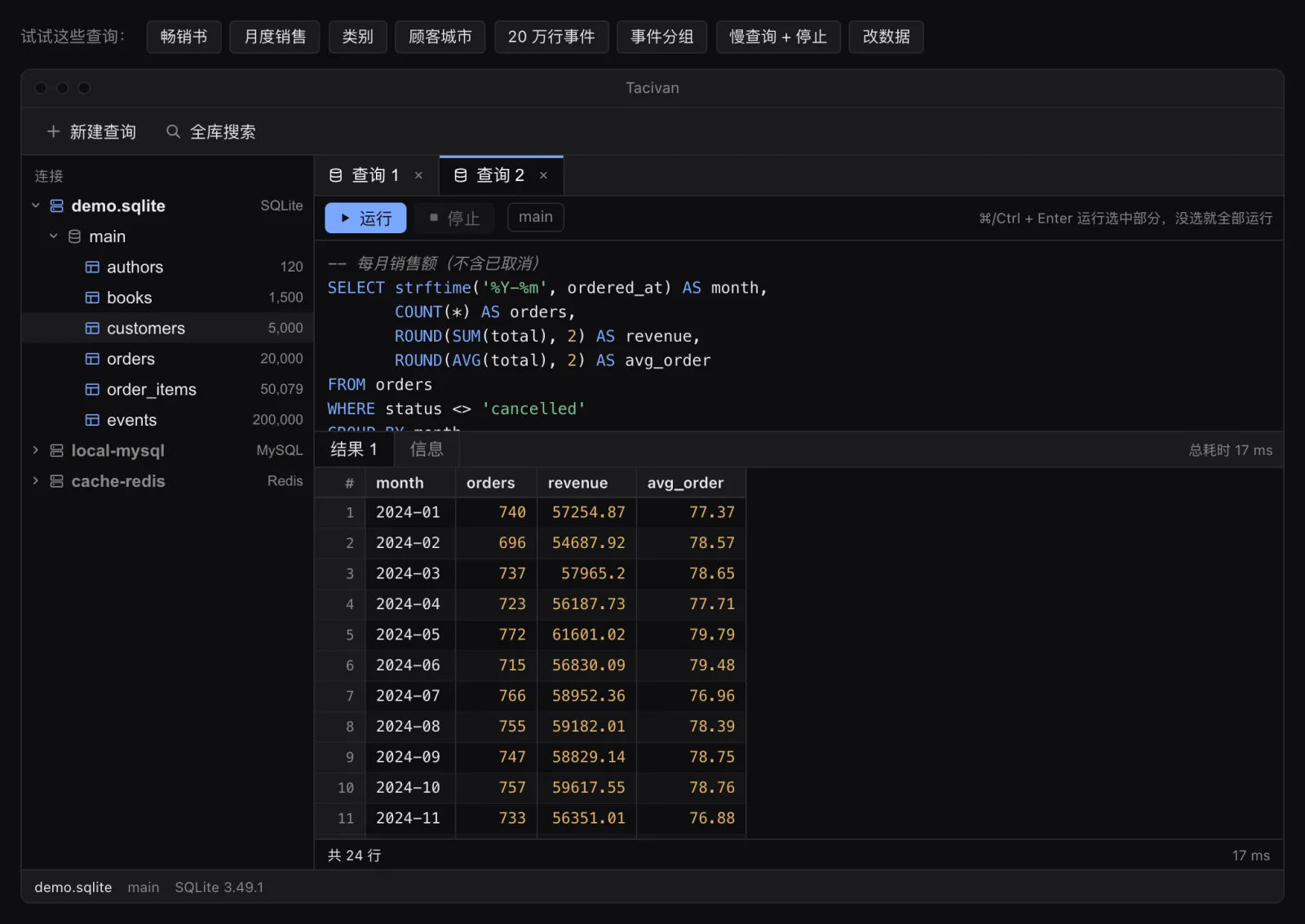Run the query with 运行 button
Viewport: 1305px width, 924px height.
pyautogui.click(x=365, y=218)
